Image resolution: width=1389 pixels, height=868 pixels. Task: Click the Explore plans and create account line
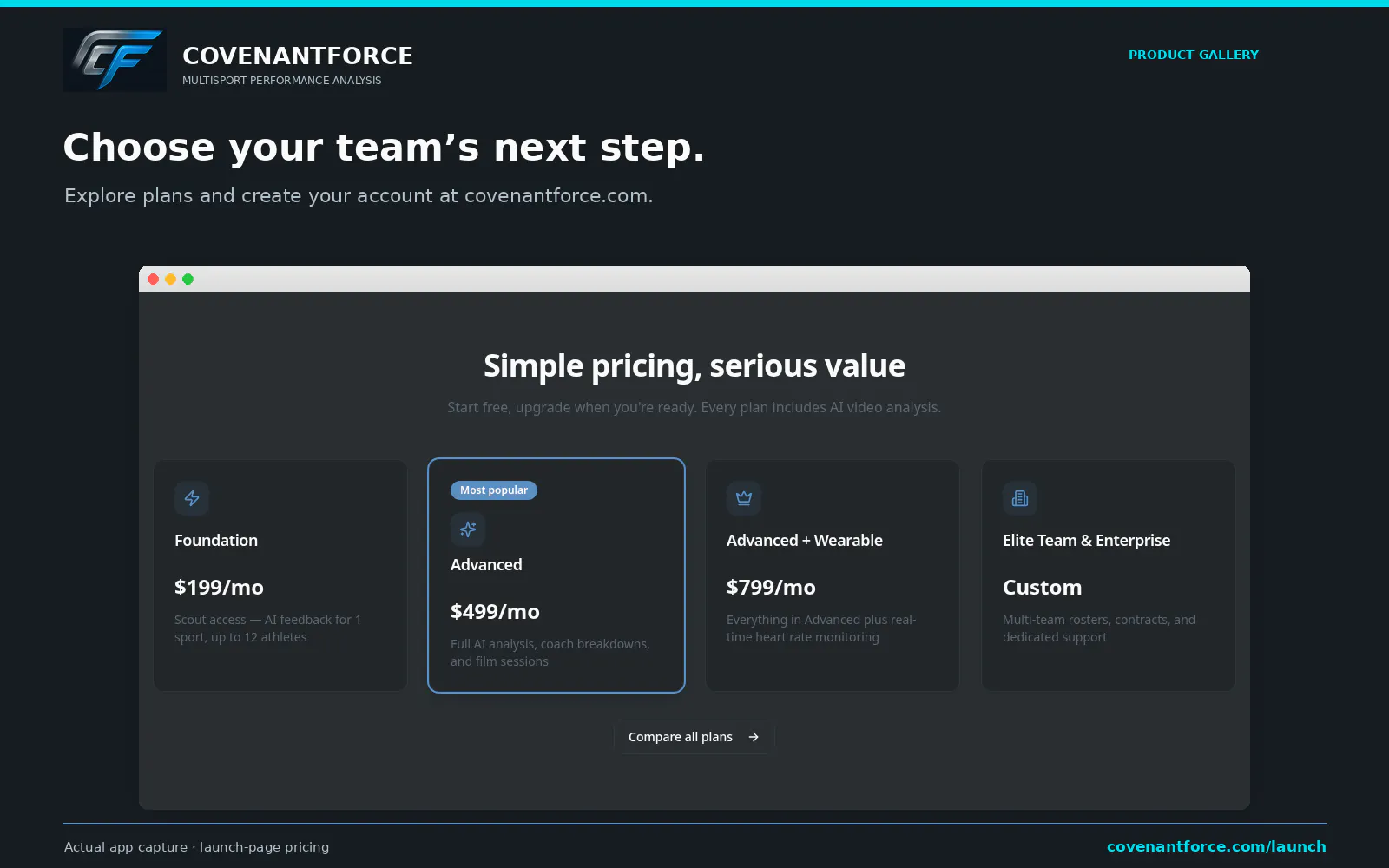[x=359, y=196]
